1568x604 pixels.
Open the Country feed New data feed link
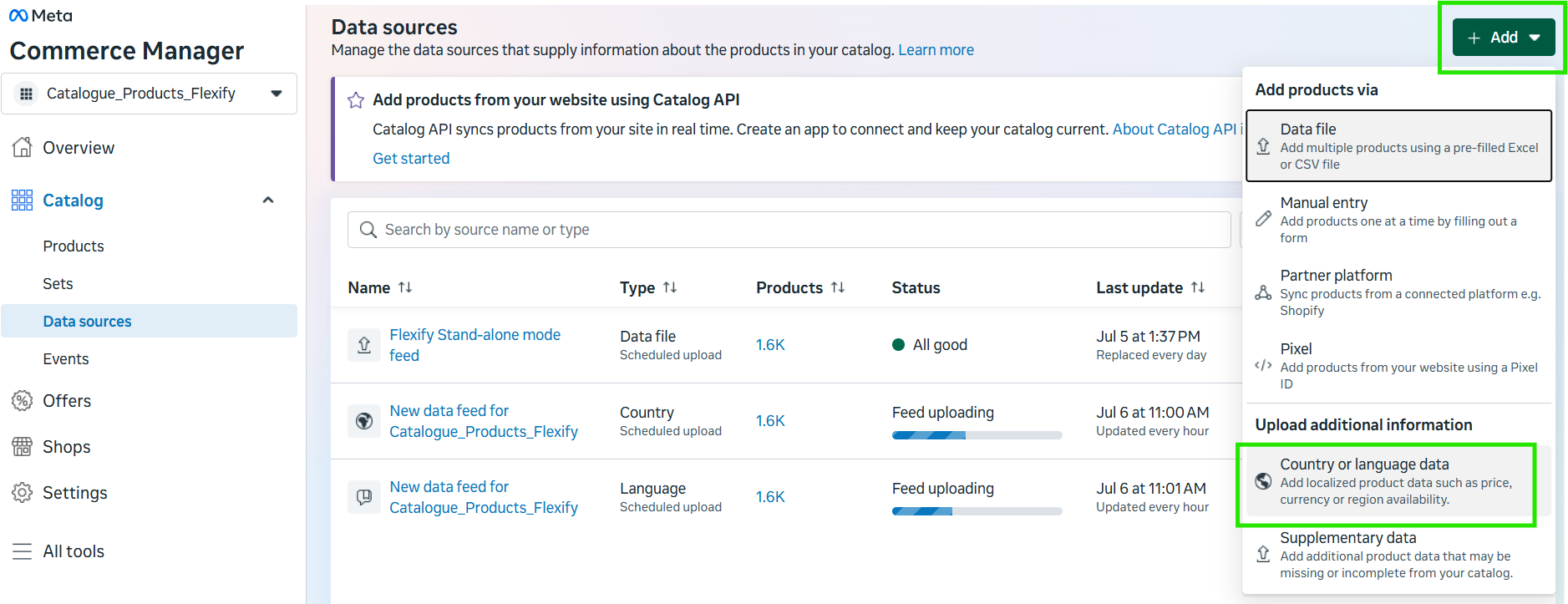pos(484,420)
